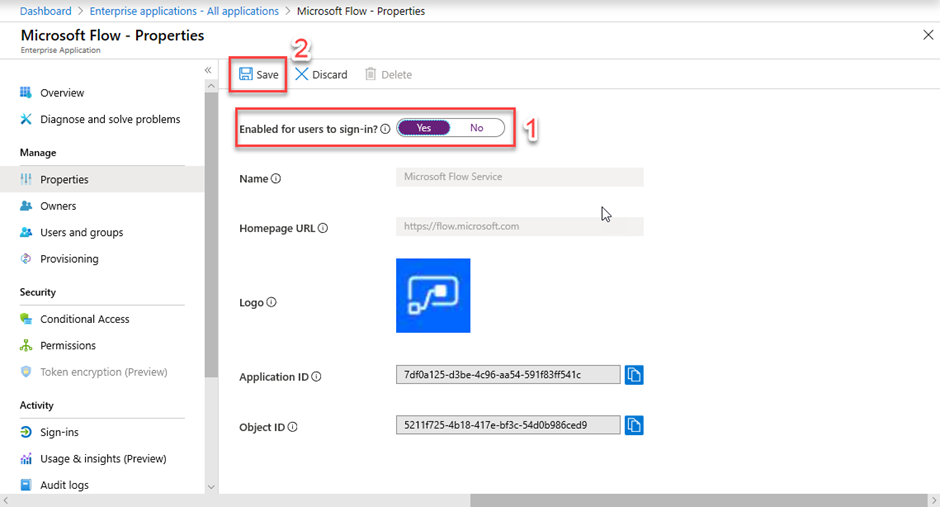940x507 pixels.
Task: Click the Delete trash can icon
Action: click(x=370, y=74)
